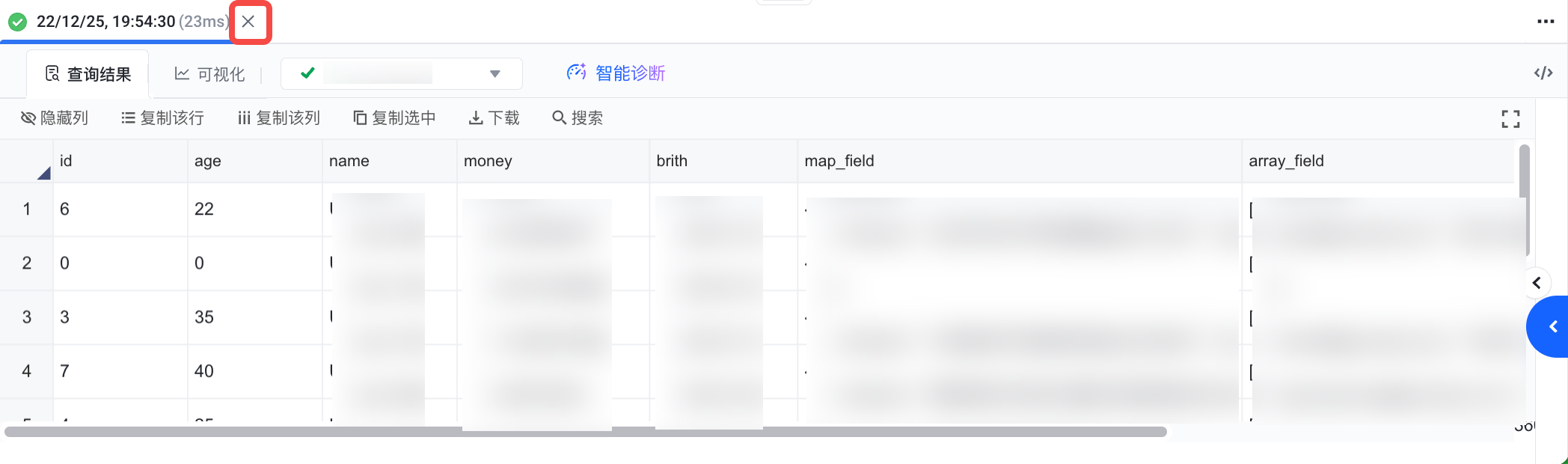This screenshot has height=464, width=1568.
Task: Click 复制选中 to copy the selection
Action: [394, 118]
